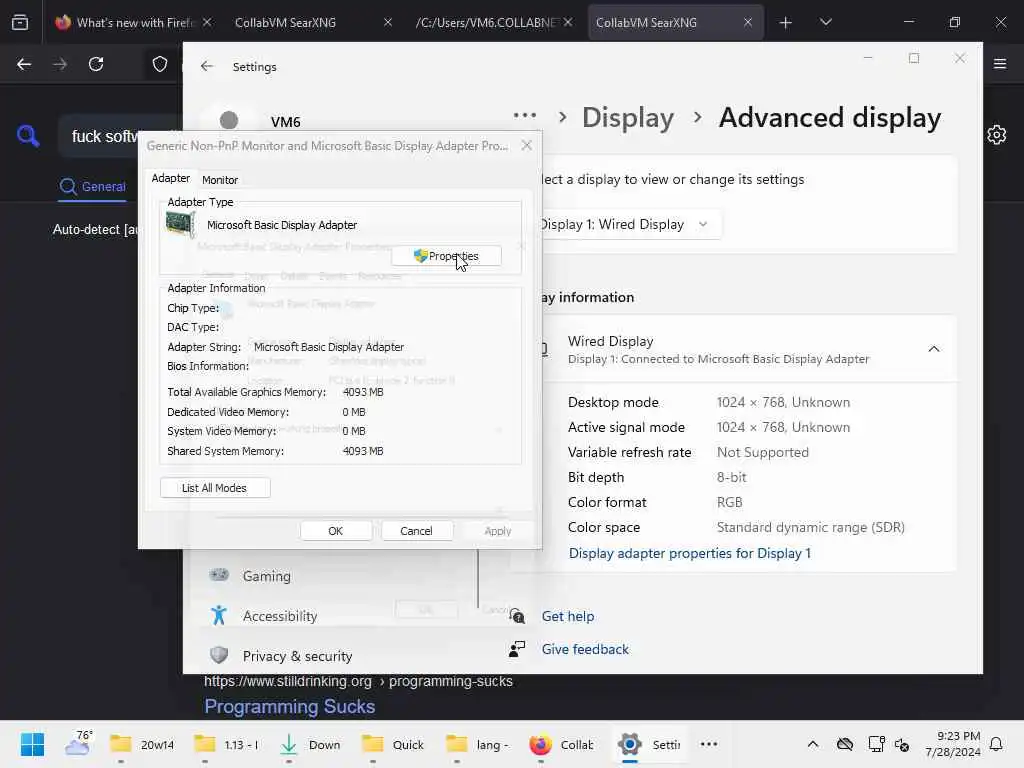Image resolution: width=1024 pixels, height=768 pixels.
Task: Click the muted volume tray icon
Action: (x=902, y=744)
